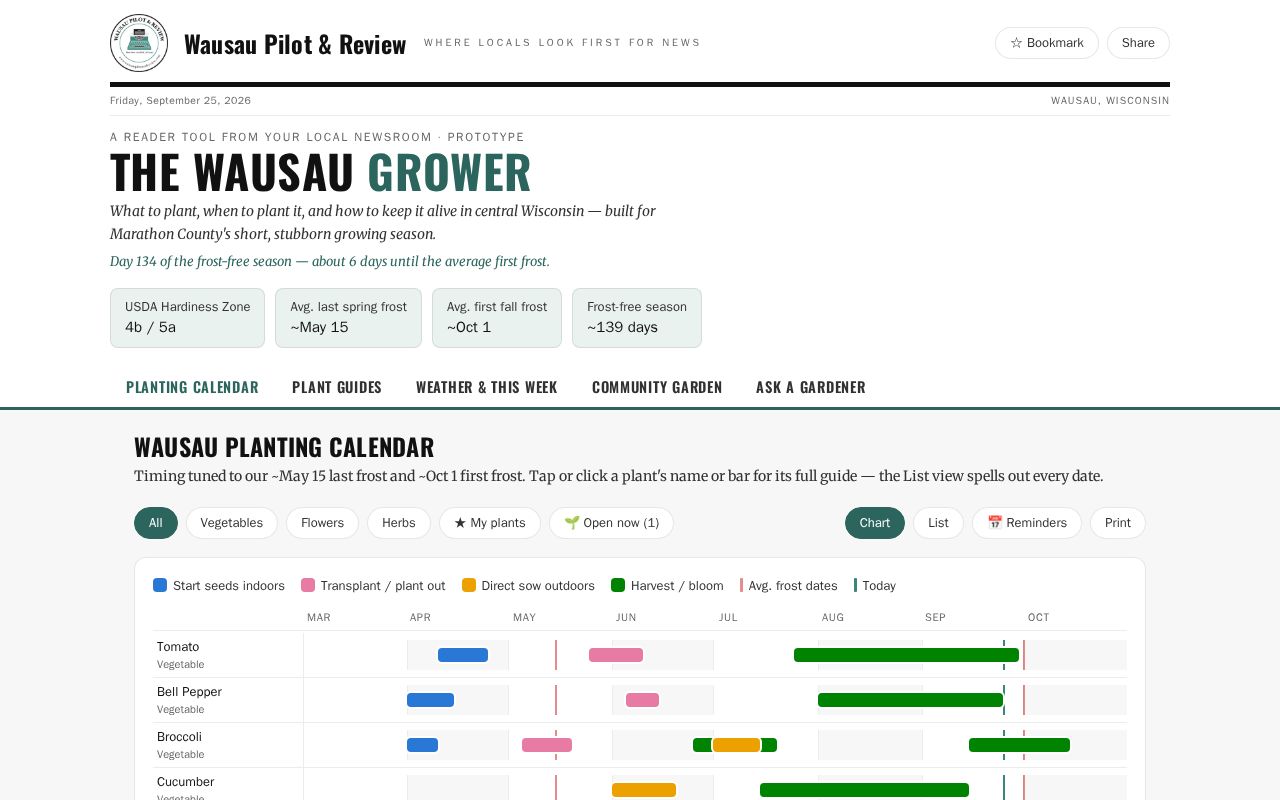Viewport: 1280px width, 800px height.
Task: Open the Reminders button
Action: click(1027, 523)
